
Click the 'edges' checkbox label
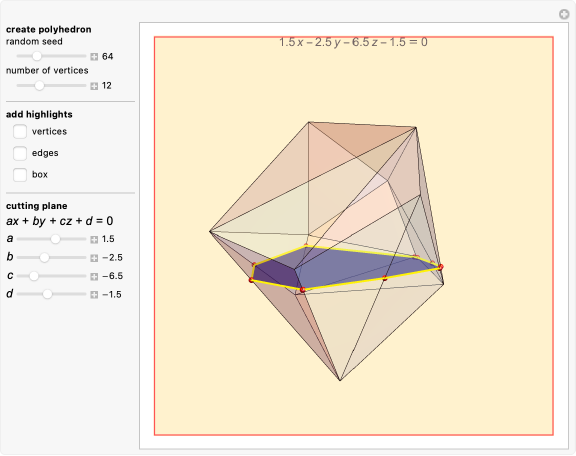[45, 153]
